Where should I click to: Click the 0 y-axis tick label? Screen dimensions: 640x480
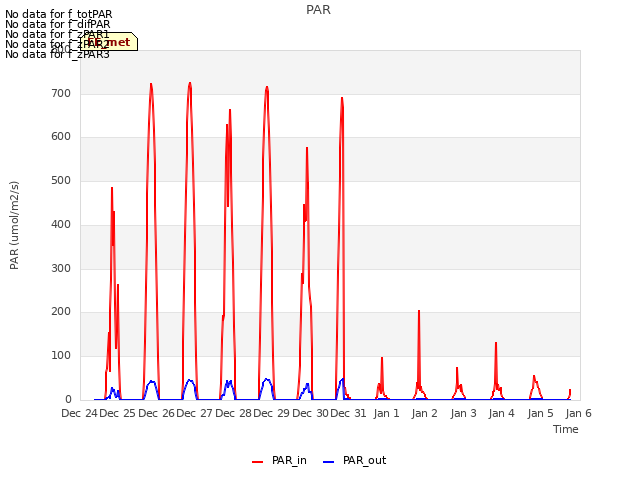click(x=68, y=399)
